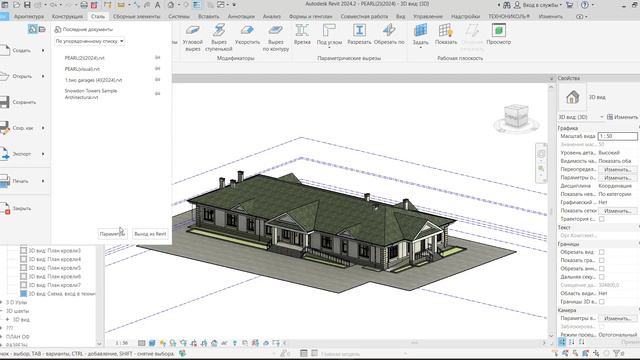The width and height of the screenshot is (640, 360).
Task: Click the 3D view house icon in Properties
Action: pos(572,97)
